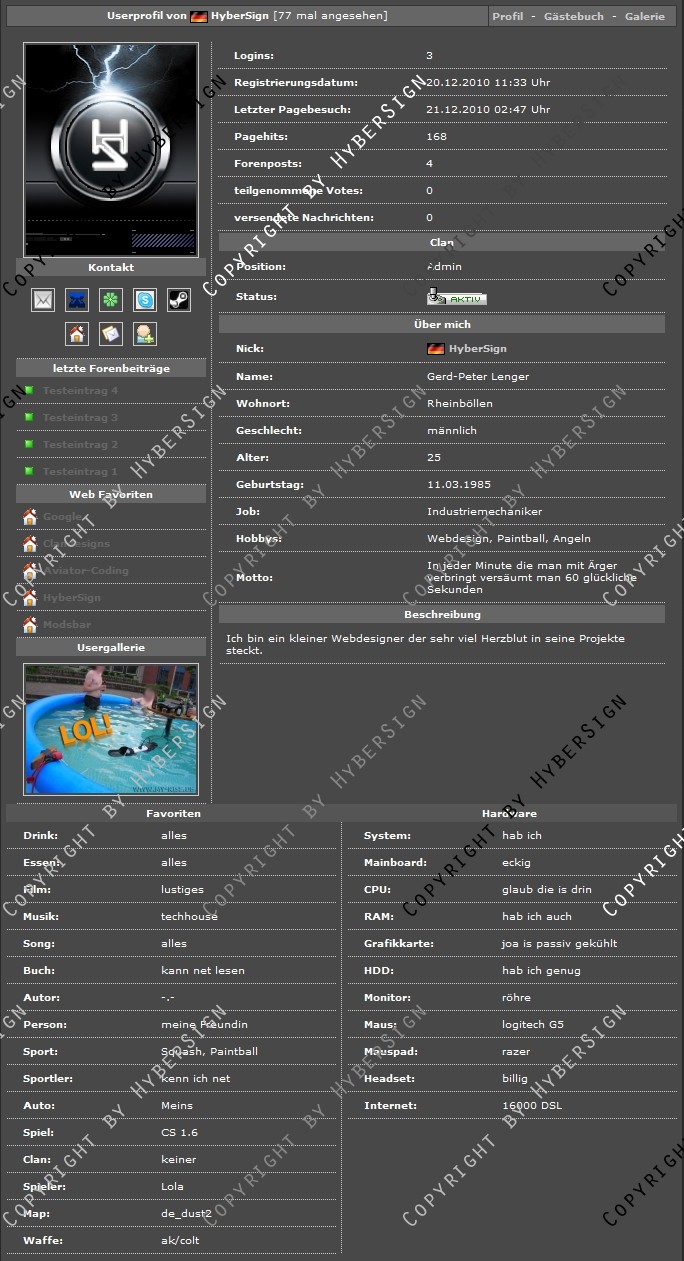
Task: Open forum post Testeintrag 4
Action: pyautogui.click(x=80, y=391)
